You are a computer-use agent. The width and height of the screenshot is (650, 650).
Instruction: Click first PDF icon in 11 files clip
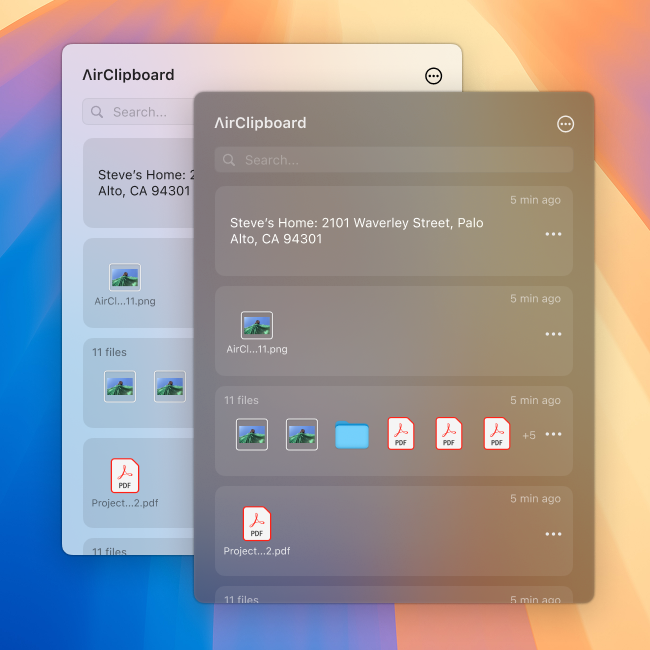coord(400,433)
